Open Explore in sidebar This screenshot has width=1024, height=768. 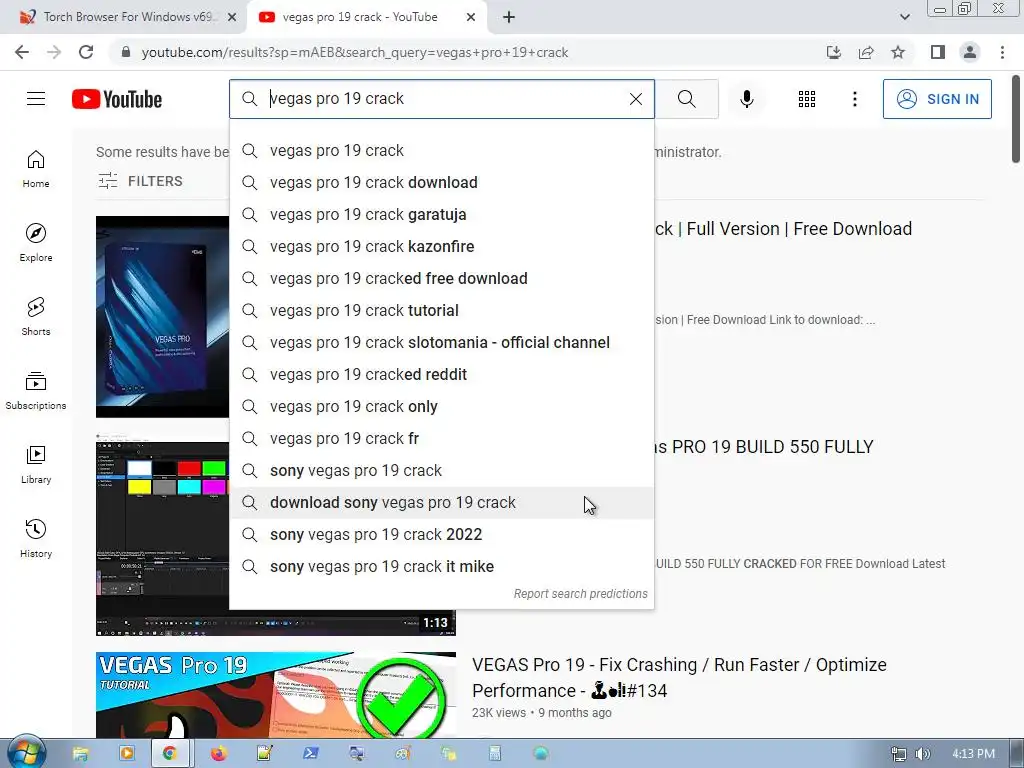(36, 243)
